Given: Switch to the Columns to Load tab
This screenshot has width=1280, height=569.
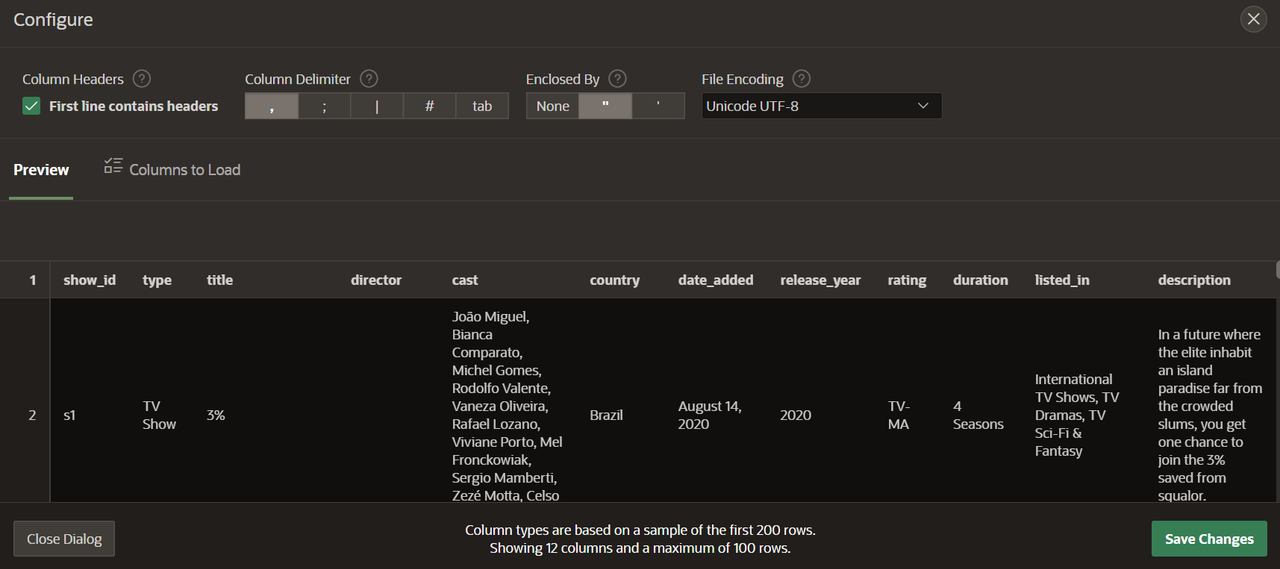Looking at the screenshot, I should [x=172, y=170].
